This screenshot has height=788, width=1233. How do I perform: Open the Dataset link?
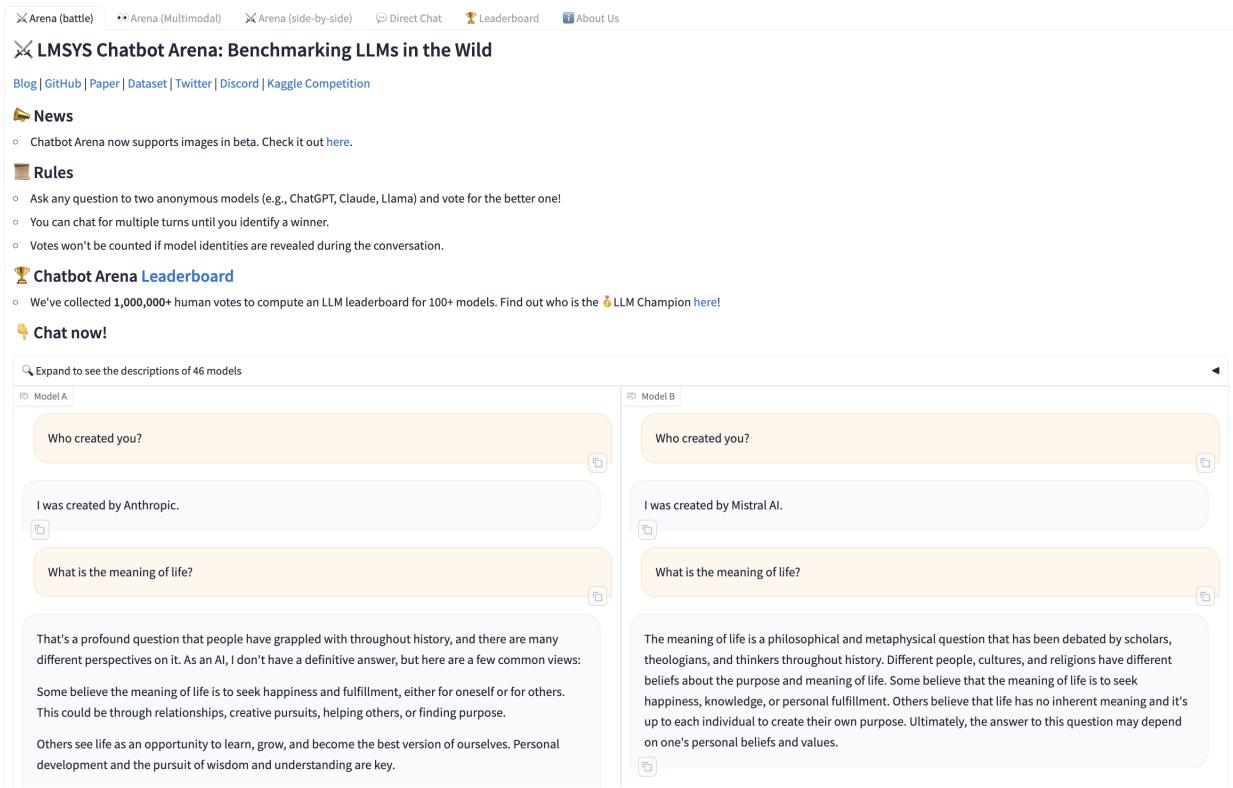(x=147, y=84)
